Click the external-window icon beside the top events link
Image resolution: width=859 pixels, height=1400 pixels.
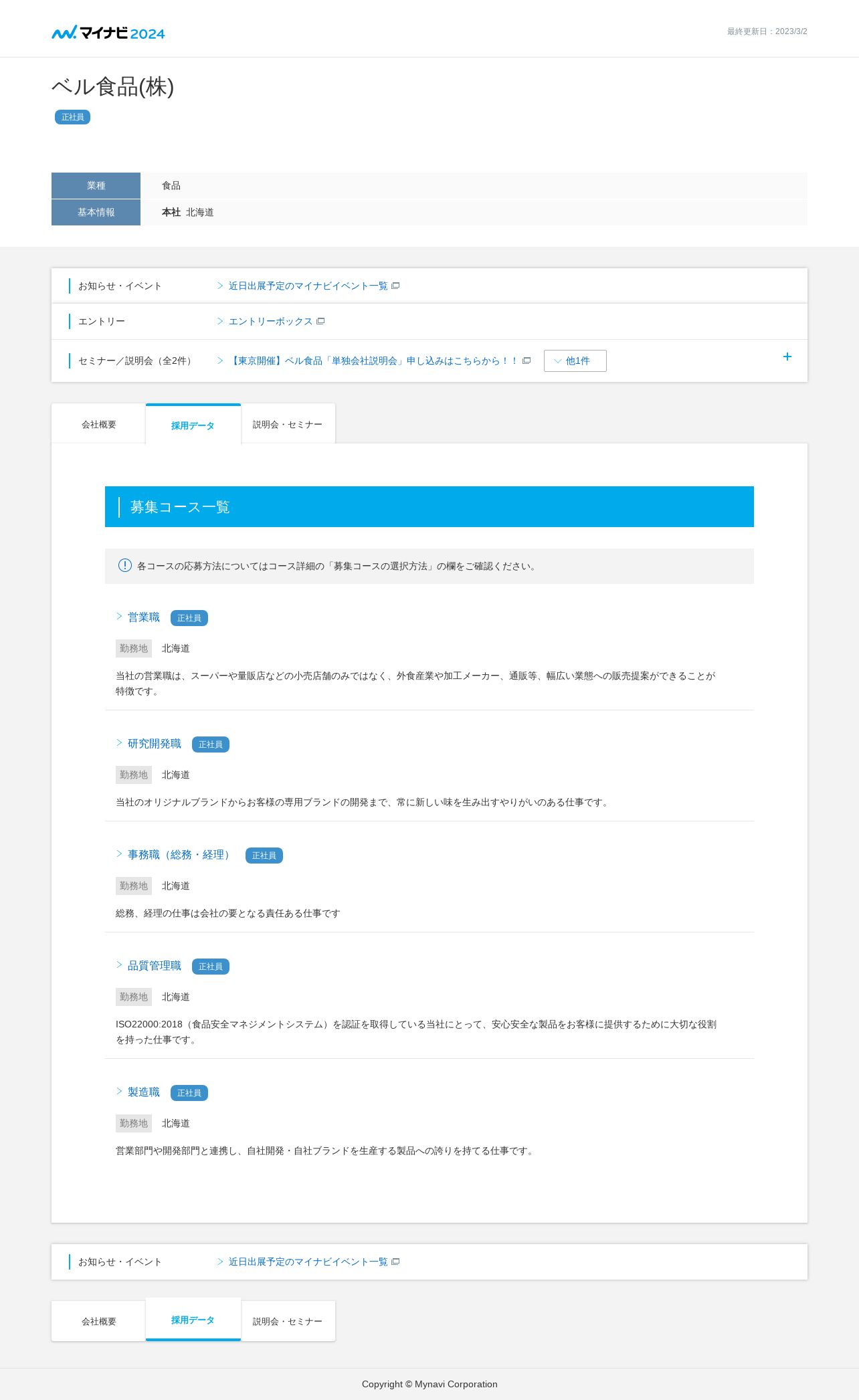coord(395,286)
